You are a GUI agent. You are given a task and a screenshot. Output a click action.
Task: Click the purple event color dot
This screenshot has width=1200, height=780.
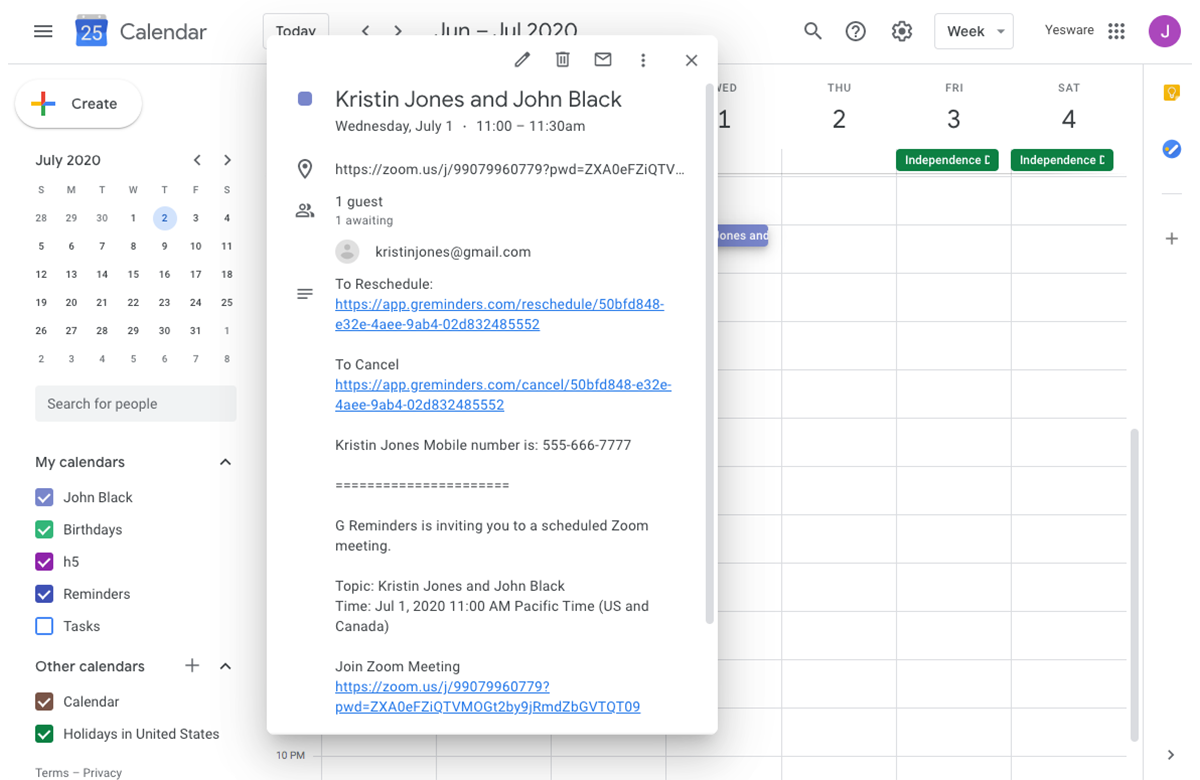(x=305, y=99)
